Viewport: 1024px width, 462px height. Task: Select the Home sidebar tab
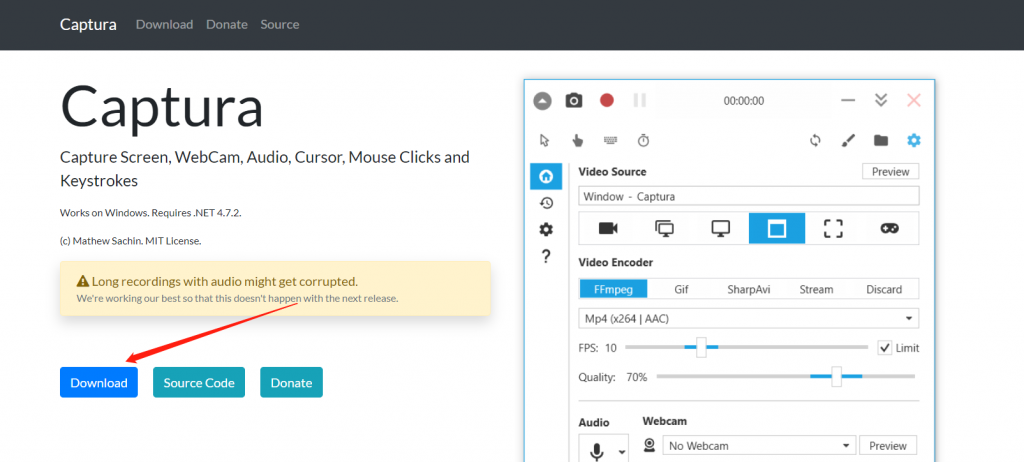[x=546, y=176]
